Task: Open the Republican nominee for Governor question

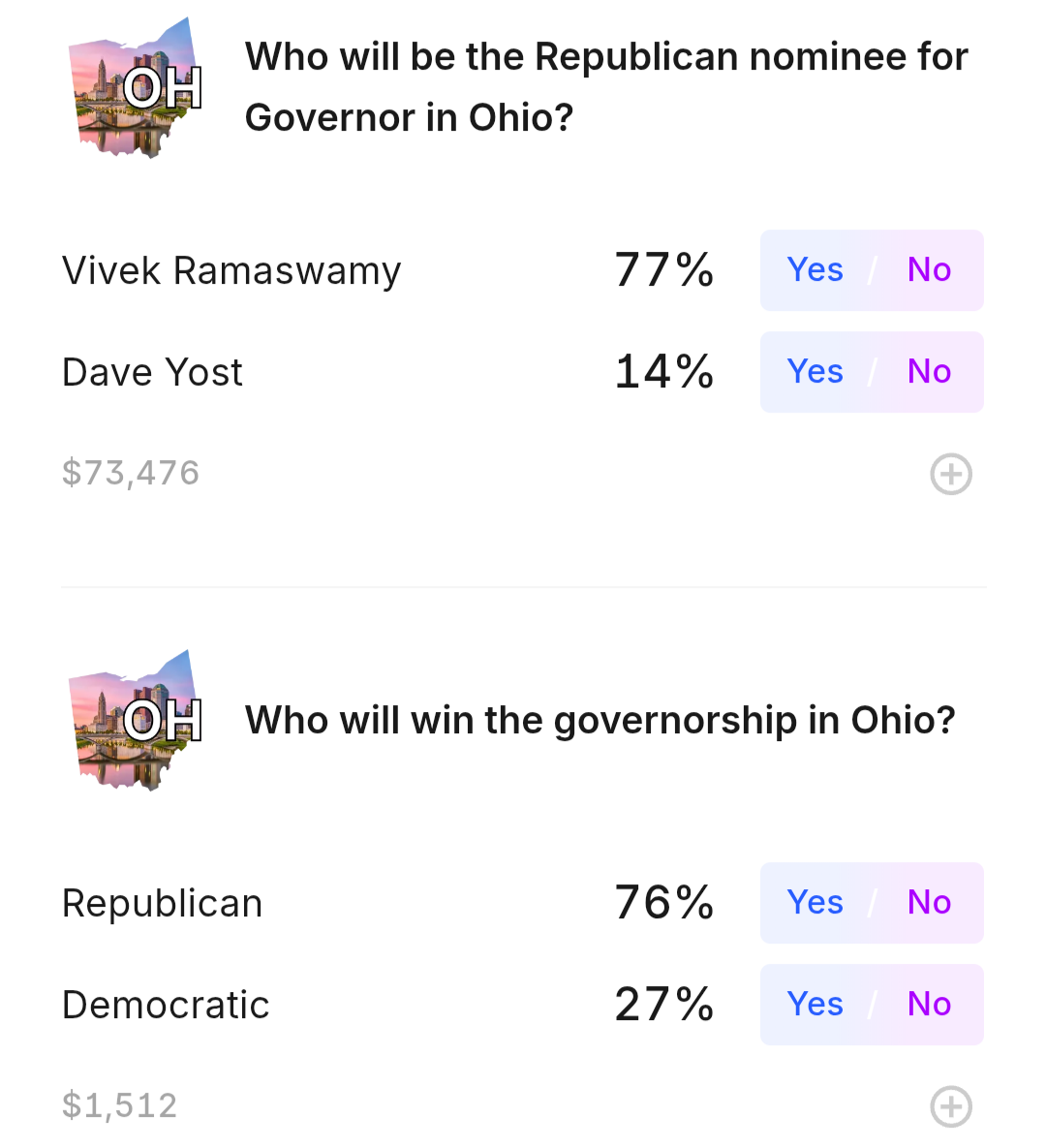Action: pyautogui.click(x=606, y=87)
